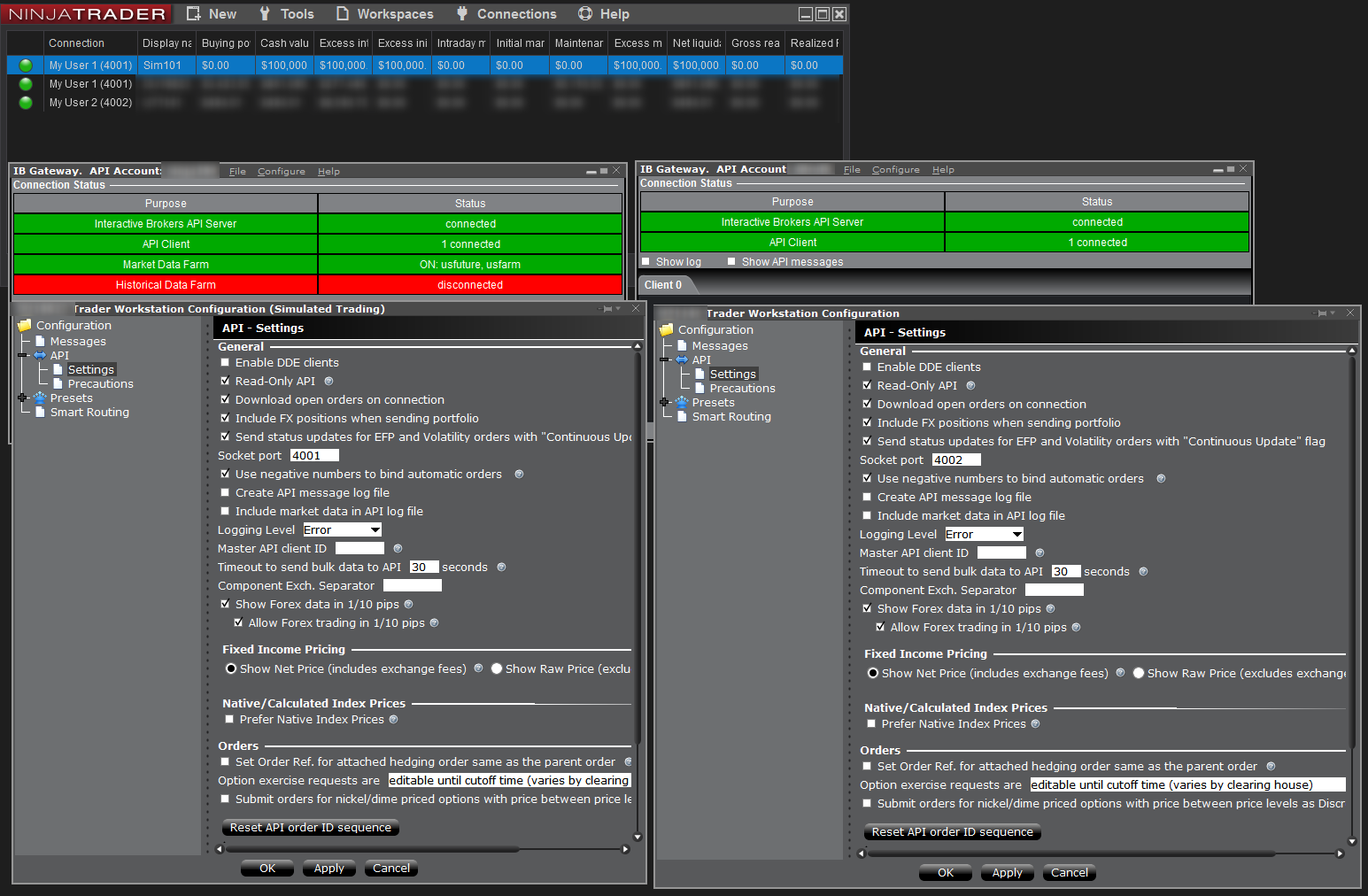Select Show Raw Price radio, port 4002 window
The image size is (1368, 896).
pyautogui.click(x=1139, y=673)
